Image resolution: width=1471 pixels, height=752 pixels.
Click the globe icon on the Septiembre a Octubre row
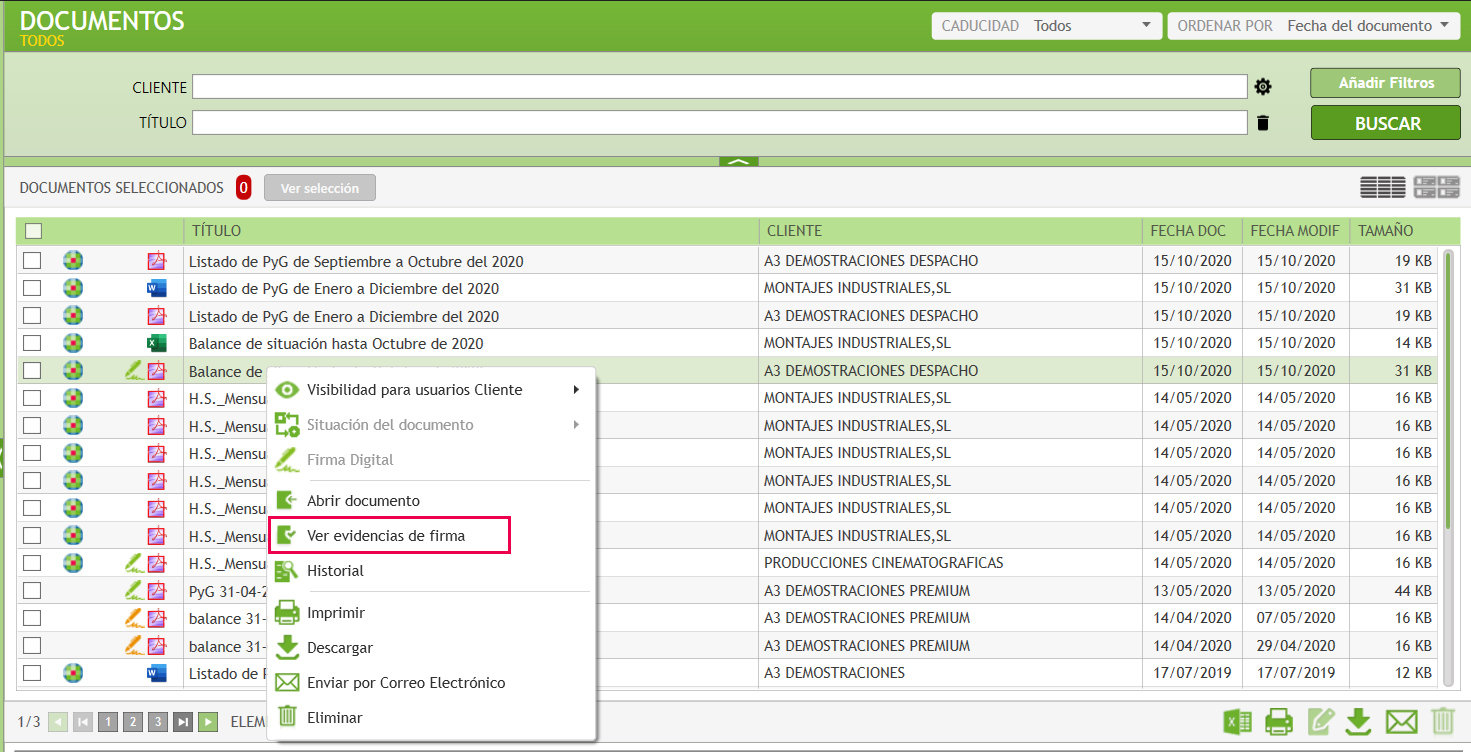[73, 261]
